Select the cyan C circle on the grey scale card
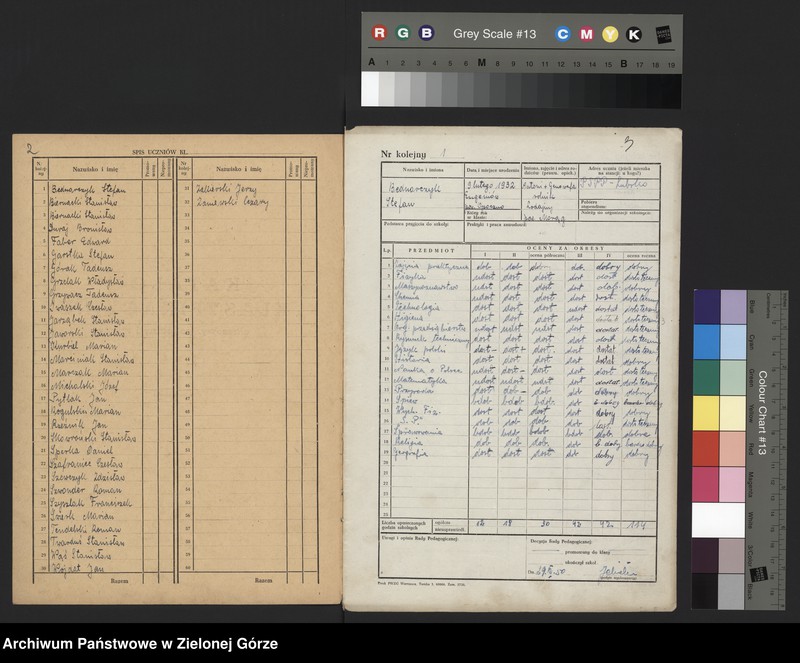Viewport: 800px width, 663px height. [563, 34]
